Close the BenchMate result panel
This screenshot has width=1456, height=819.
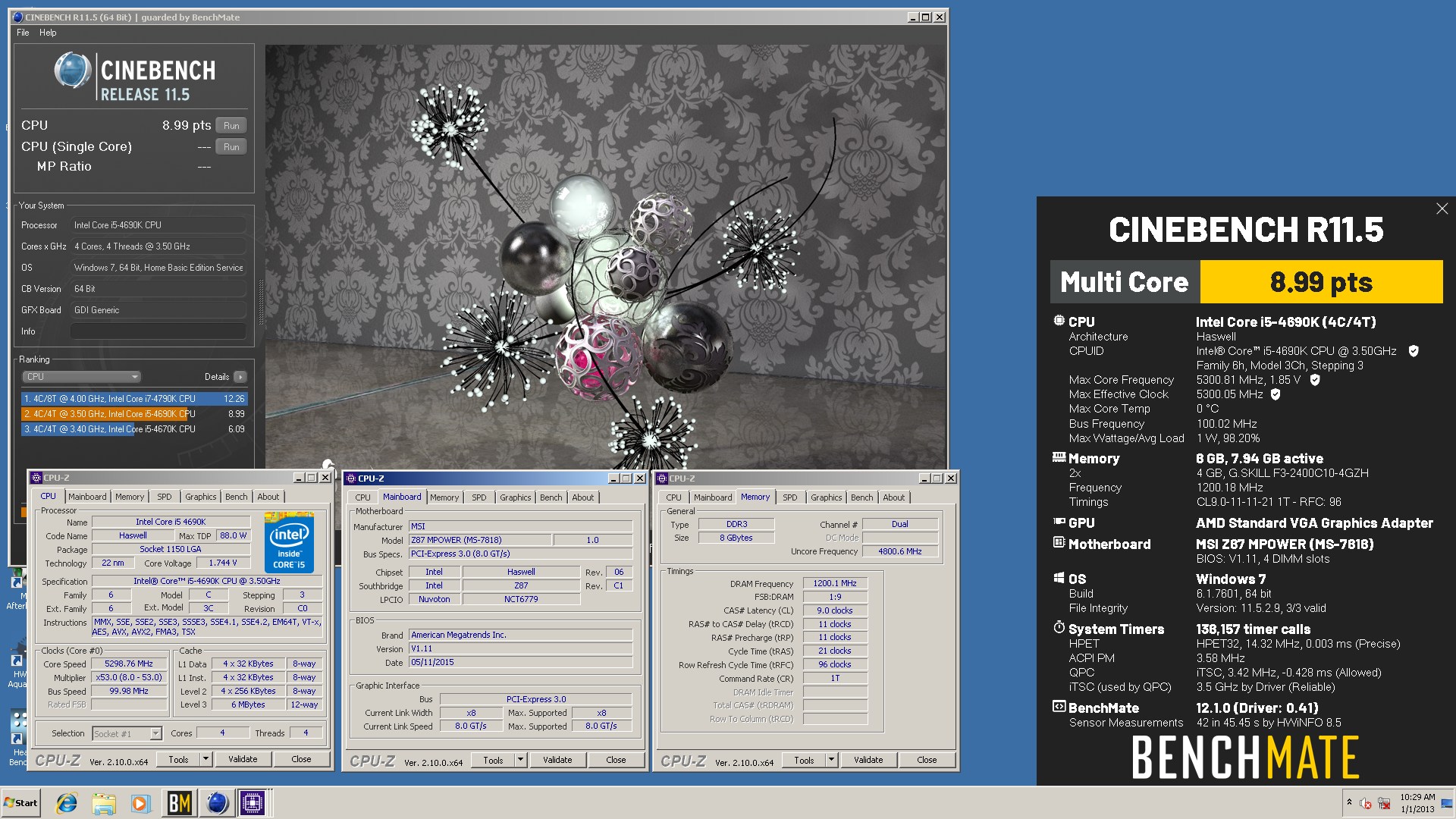tap(1442, 209)
